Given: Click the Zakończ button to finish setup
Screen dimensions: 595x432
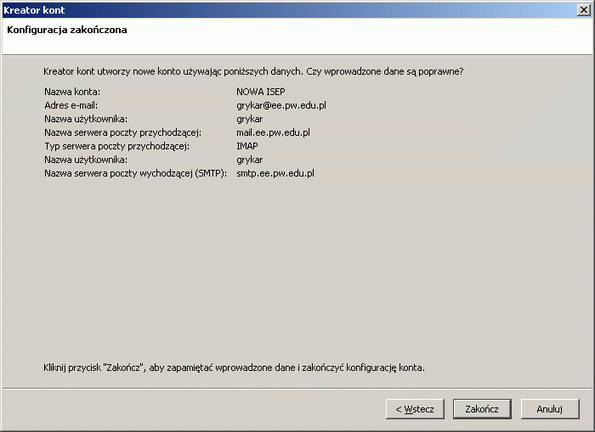Looking at the screenshot, I should (482, 409).
